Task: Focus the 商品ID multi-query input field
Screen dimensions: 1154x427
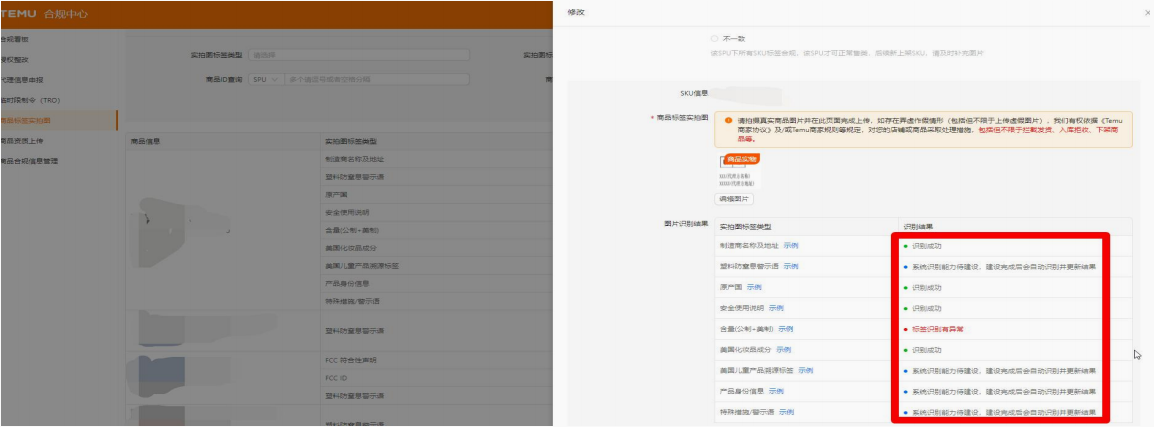Action: [377, 80]
